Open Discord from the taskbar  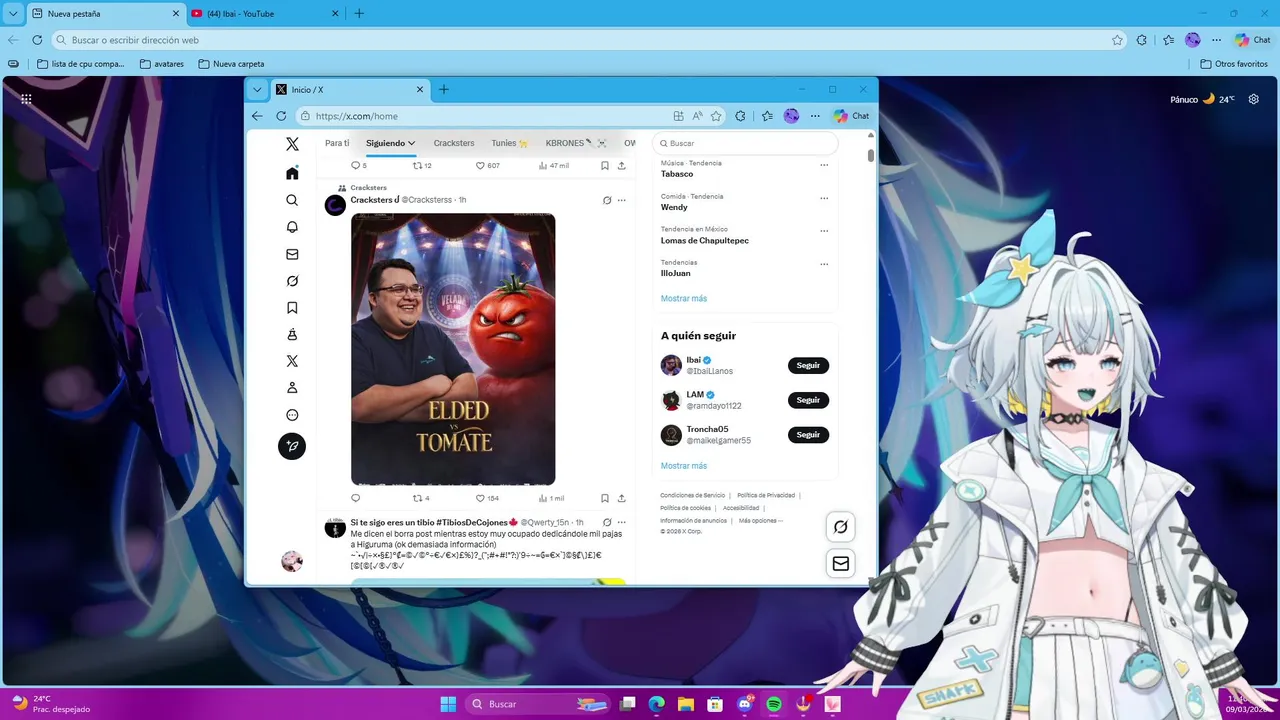tap(745, 704)
